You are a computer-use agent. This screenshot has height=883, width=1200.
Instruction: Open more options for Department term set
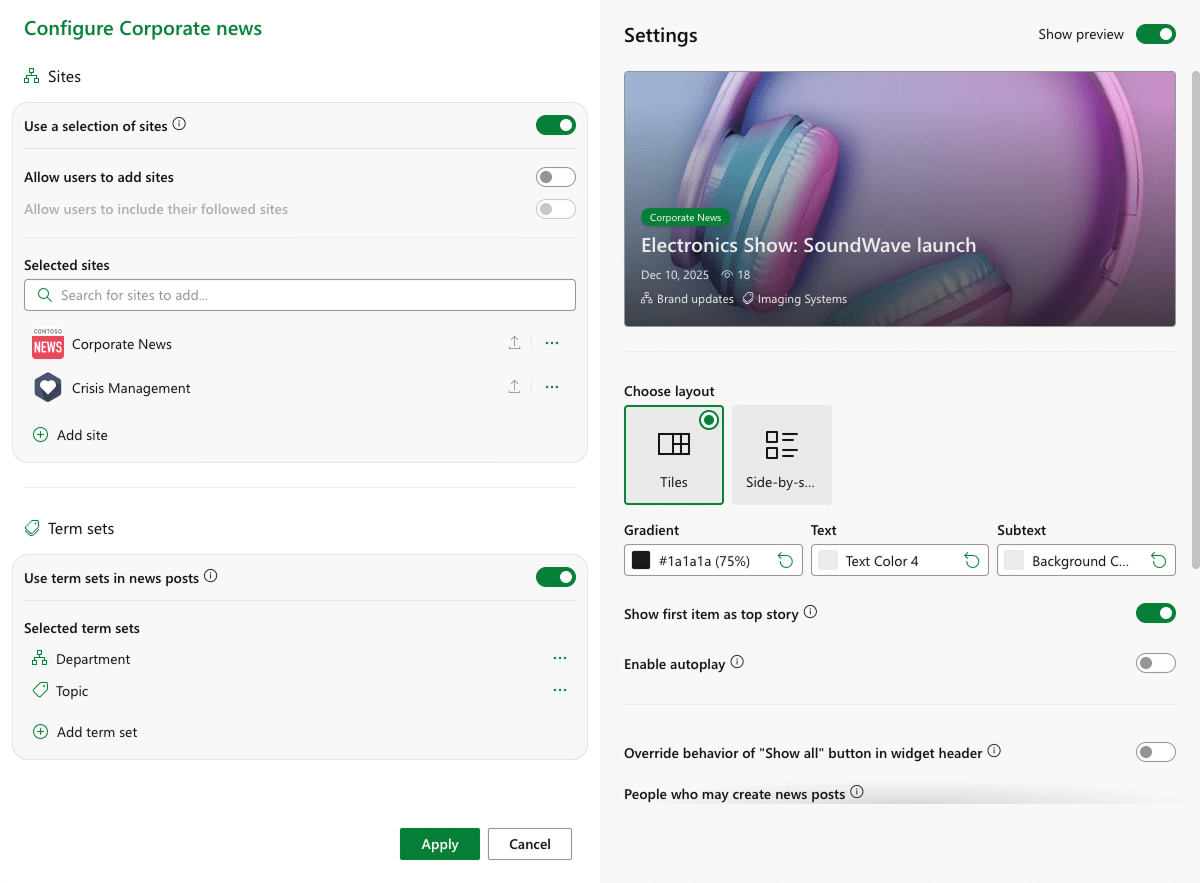(560, 658)
